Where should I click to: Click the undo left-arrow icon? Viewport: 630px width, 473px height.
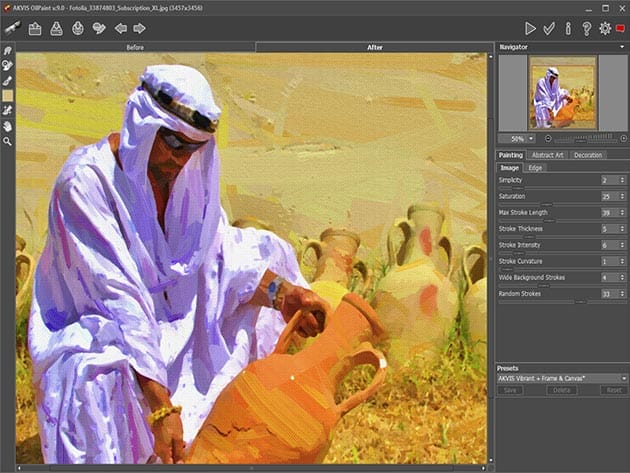pos(121,28)
